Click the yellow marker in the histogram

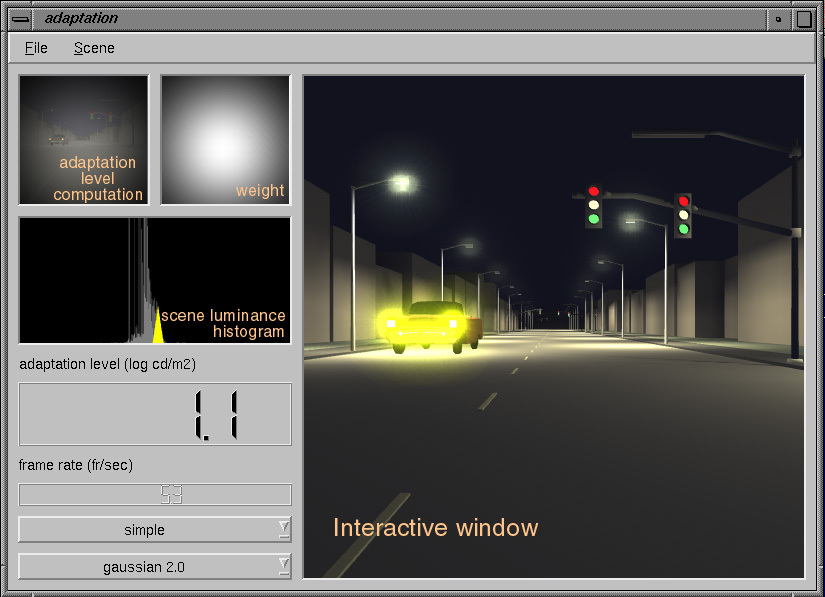point(157,330)
